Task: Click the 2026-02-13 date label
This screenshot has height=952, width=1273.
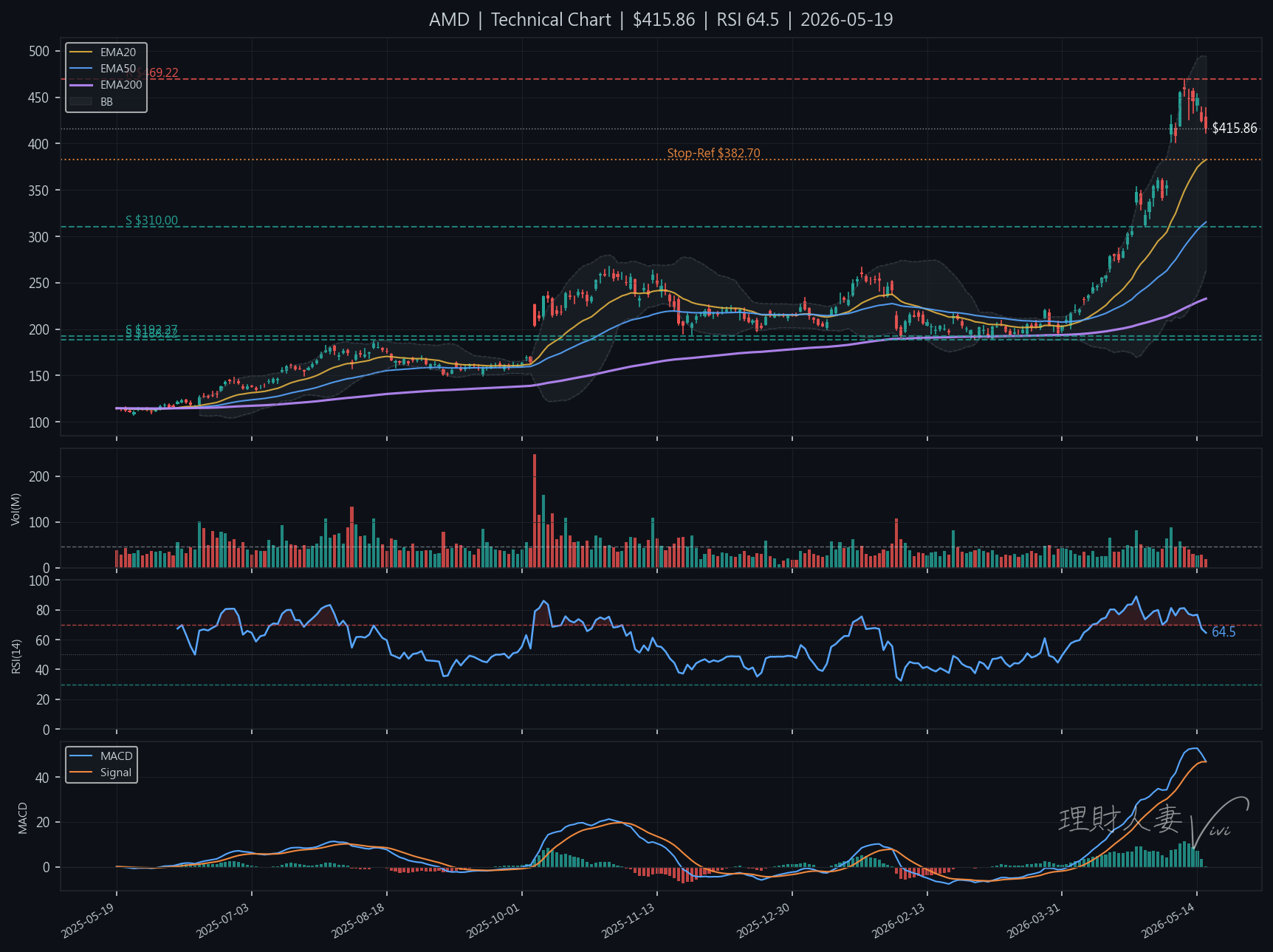Action: (899, 920)
